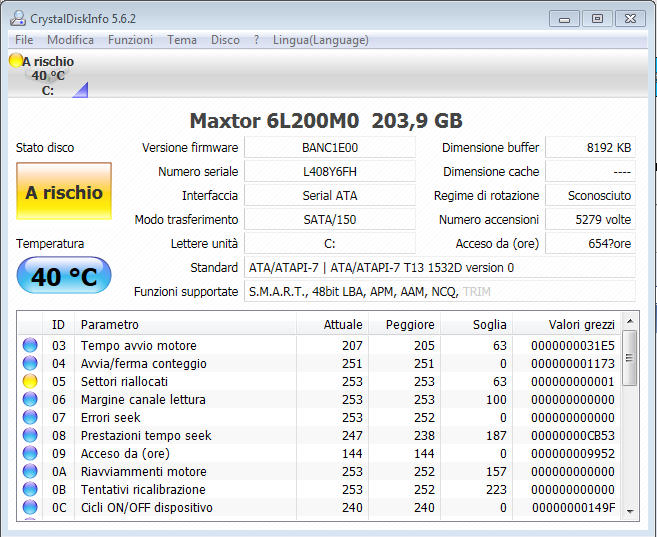This screenshot has height=537, width=657.
Task: Click blue status icon for Margine canale lettura
Action: [x=30, y=399]
